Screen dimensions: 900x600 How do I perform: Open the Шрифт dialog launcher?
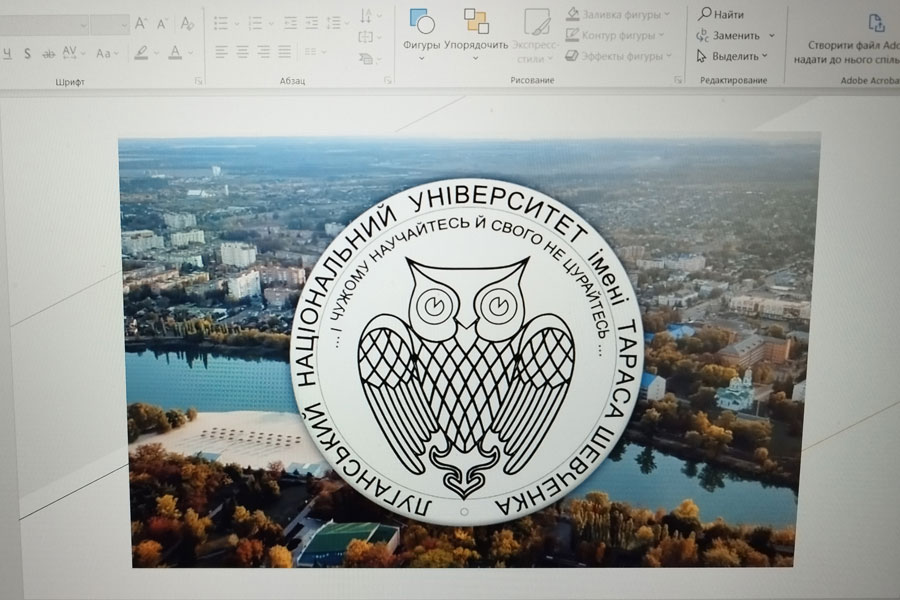point(198,80)
